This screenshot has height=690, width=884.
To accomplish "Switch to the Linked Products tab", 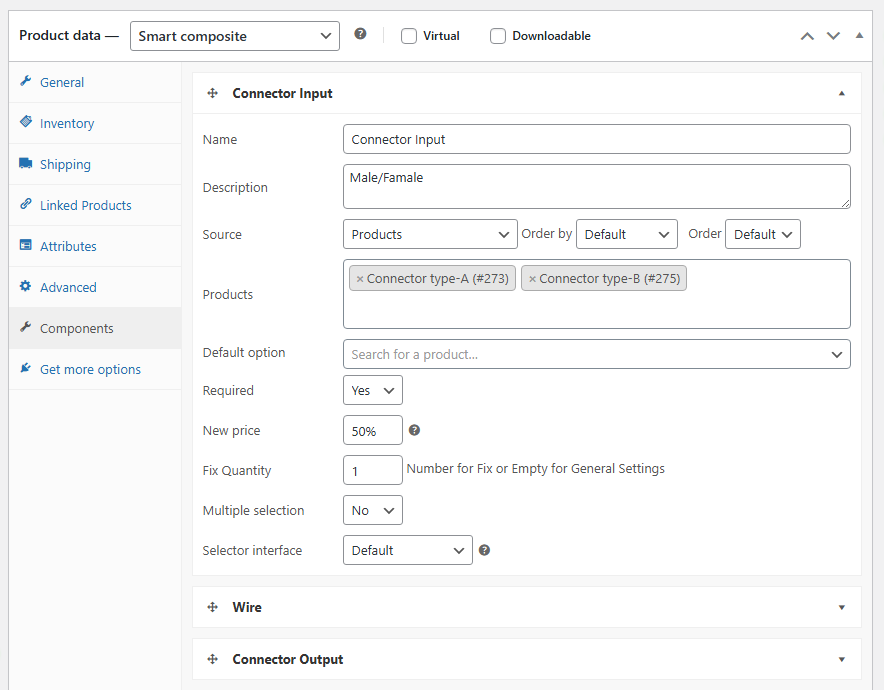I will pyautogui.click(x=85, y=206).
